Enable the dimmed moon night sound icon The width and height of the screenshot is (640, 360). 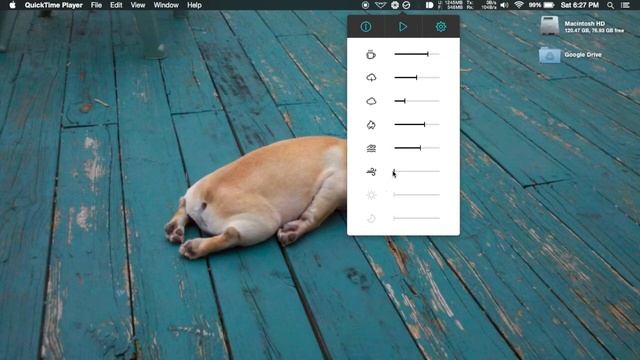pyautogui.click(x=371, y=219)
